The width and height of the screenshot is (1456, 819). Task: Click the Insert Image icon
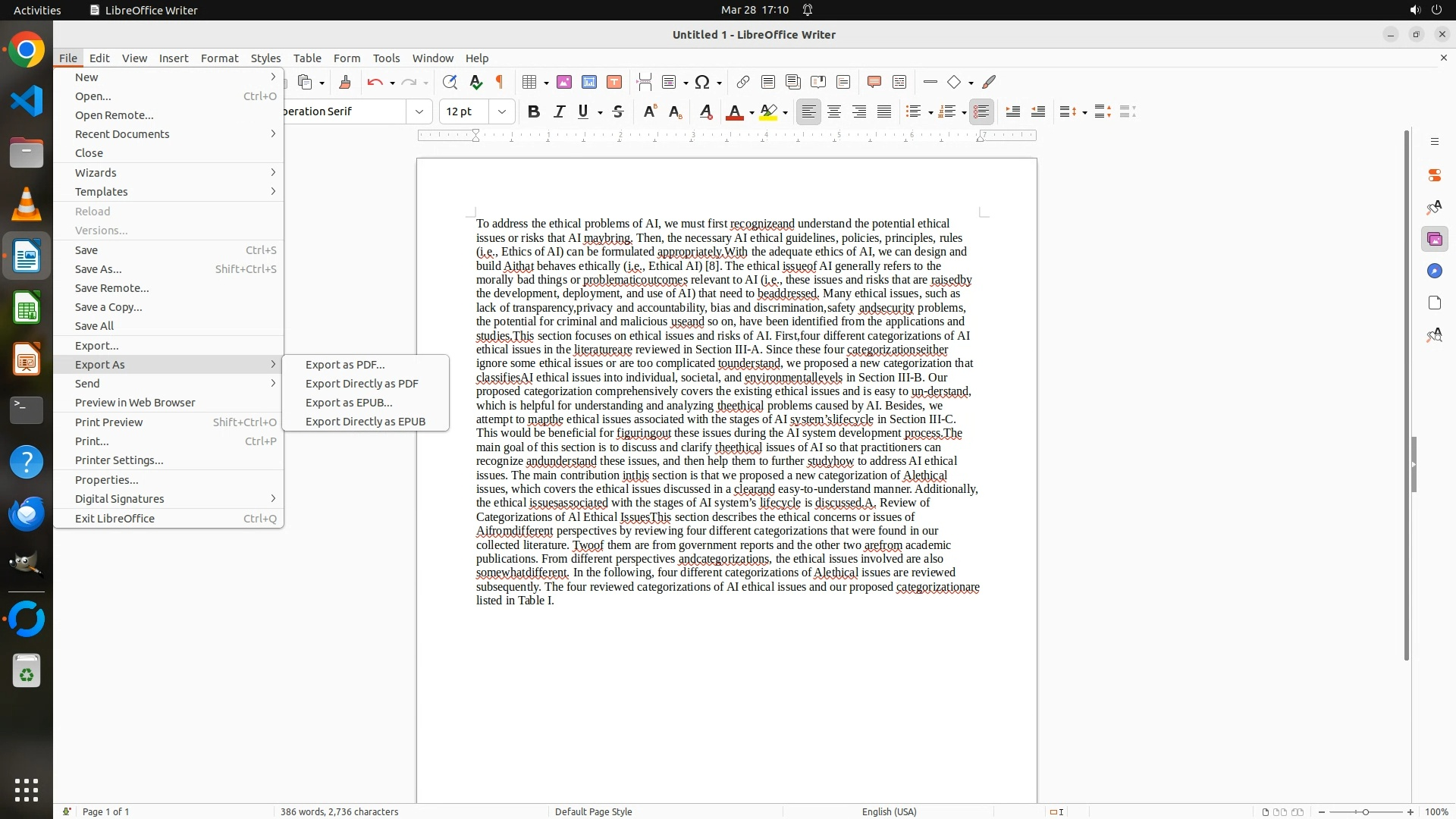pos(563,82)
